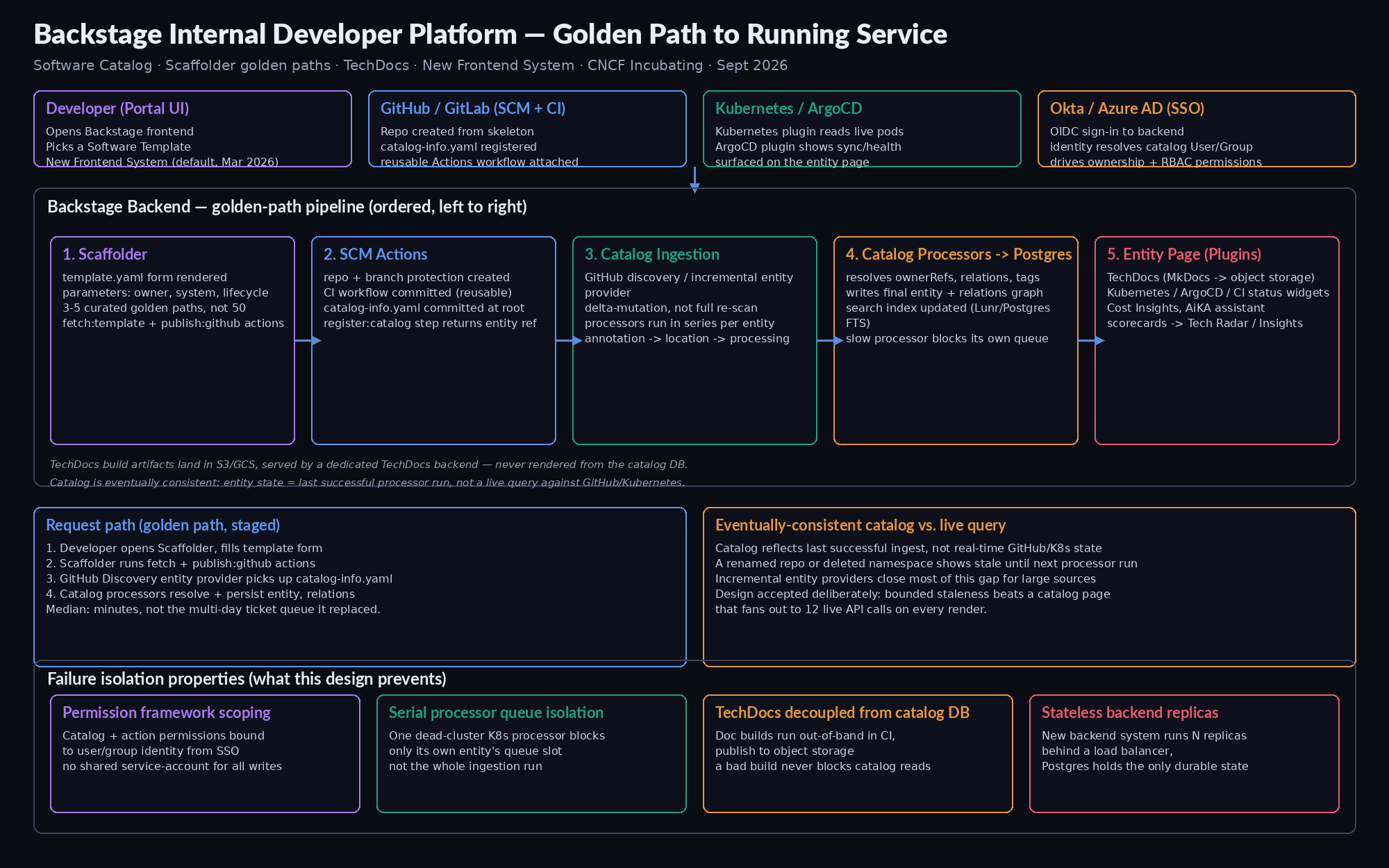Viewport: 1389px width, 868px height.
Task: Select the 'Okta / Azure AD (SSO)' heading
Action: click(1127, 108)
